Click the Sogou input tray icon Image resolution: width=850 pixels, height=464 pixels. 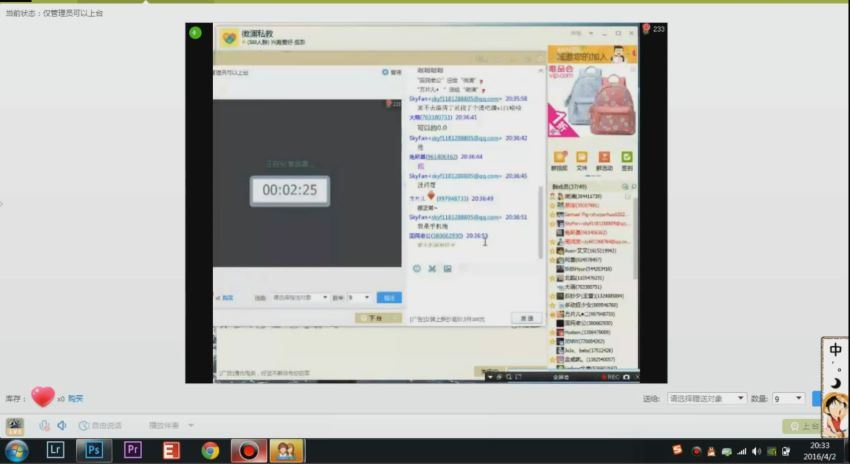pos(678,449)
